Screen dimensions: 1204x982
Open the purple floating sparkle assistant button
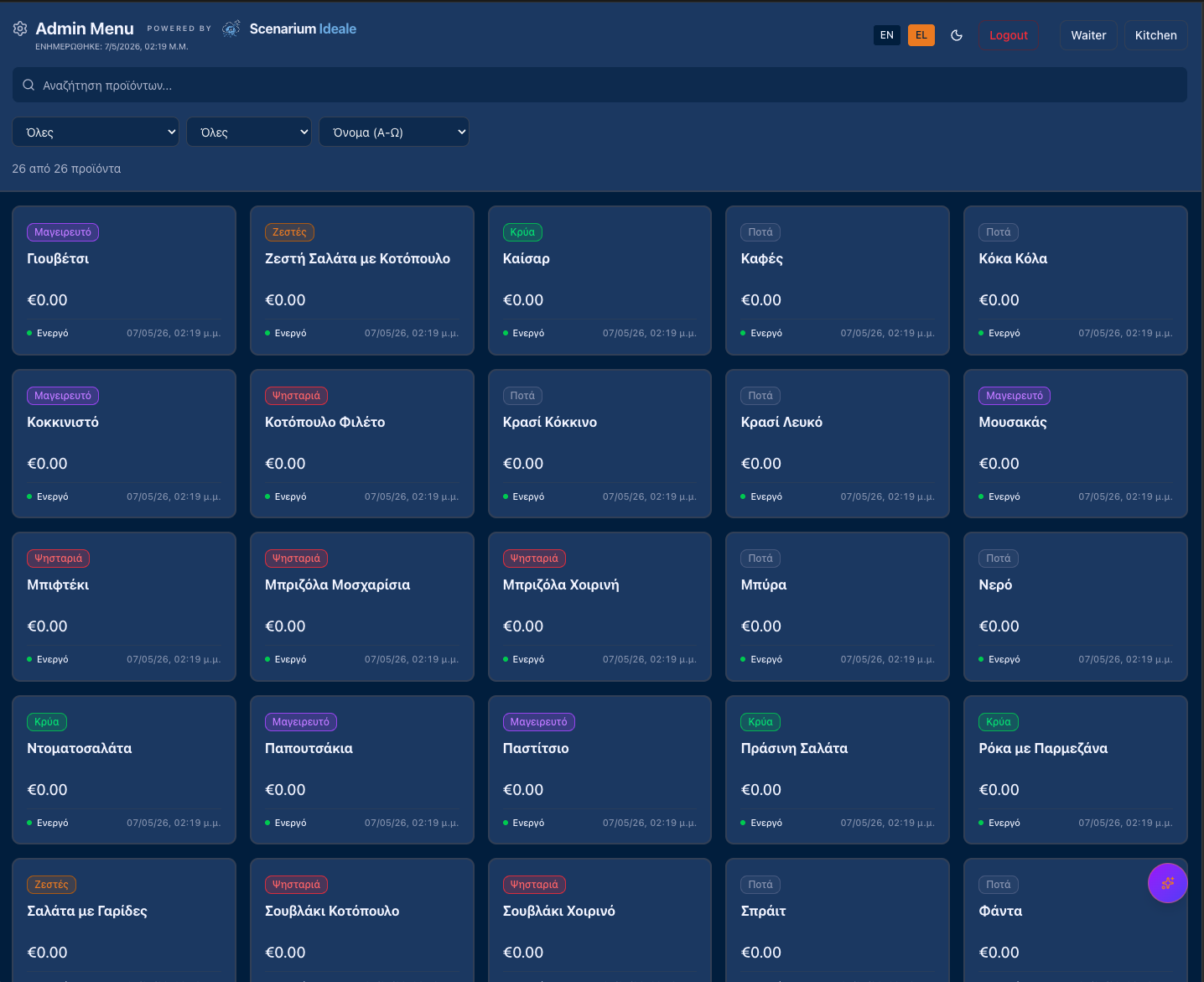(1168, 883)
